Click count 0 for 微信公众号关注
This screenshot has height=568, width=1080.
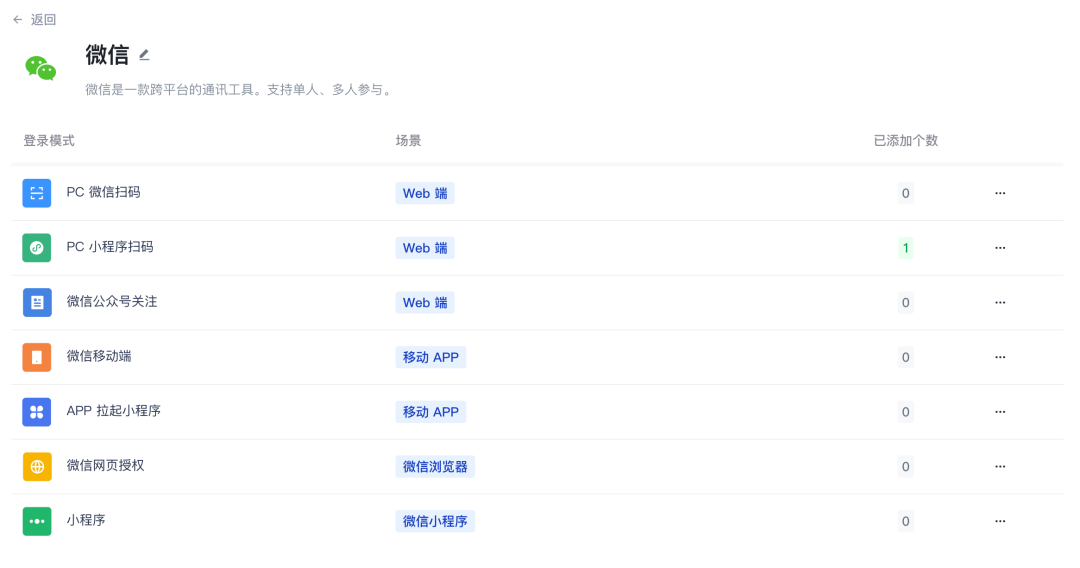pyautogui.click(x=906, y=302)
